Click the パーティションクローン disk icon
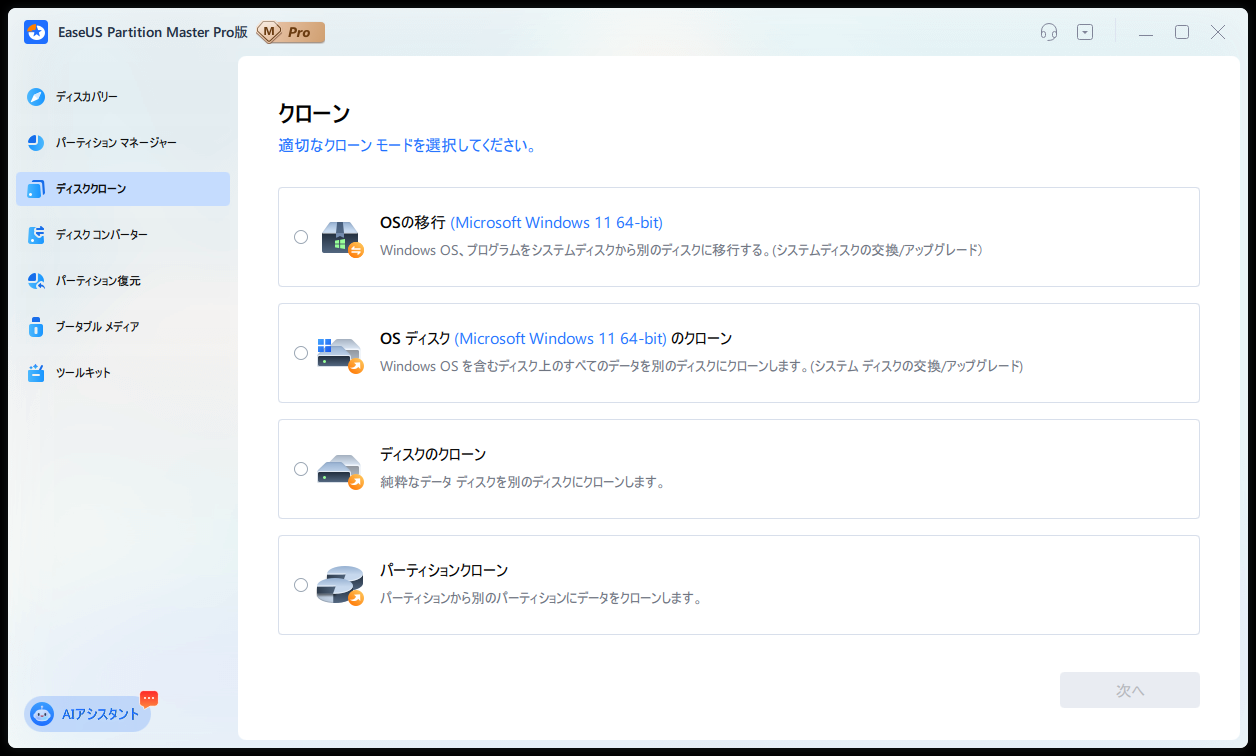 click(341, 587)
